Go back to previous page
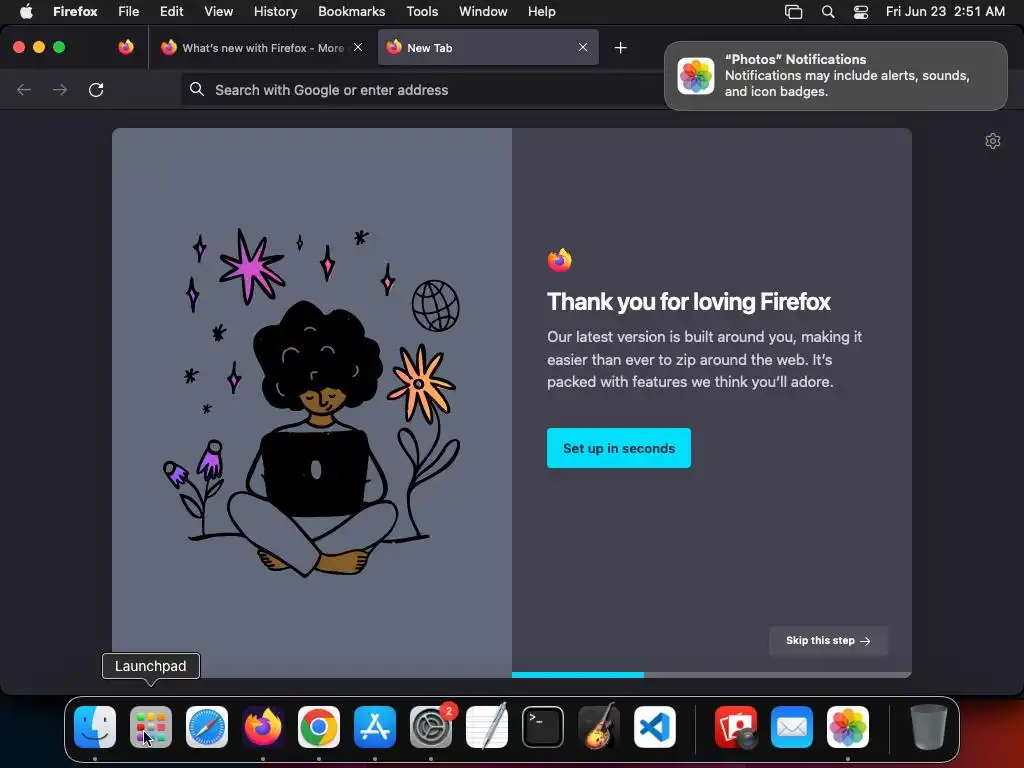Image resolution: width=1024 pixels, height=768 pixels. 24,89
